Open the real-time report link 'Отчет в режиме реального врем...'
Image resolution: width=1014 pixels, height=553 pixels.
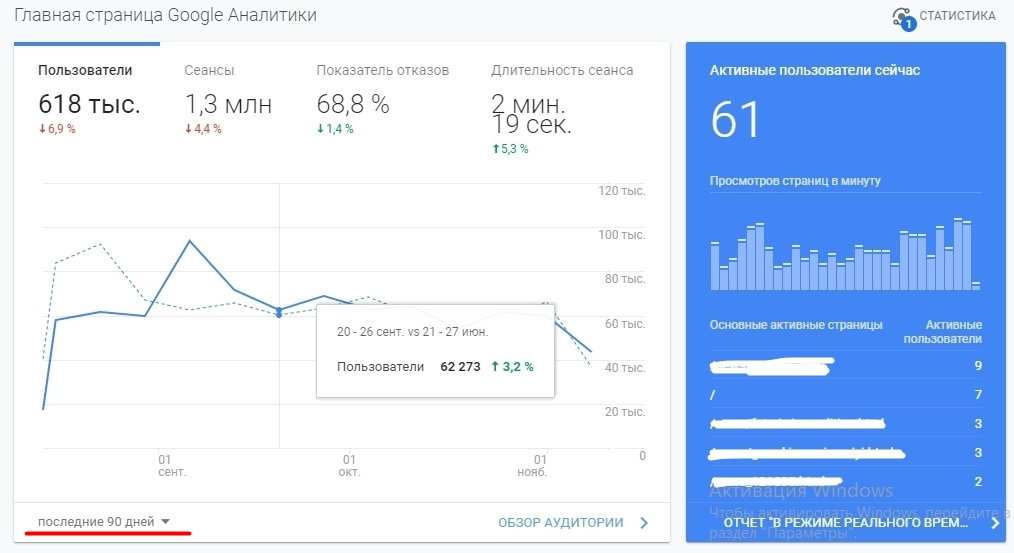(x=845, y=523)
